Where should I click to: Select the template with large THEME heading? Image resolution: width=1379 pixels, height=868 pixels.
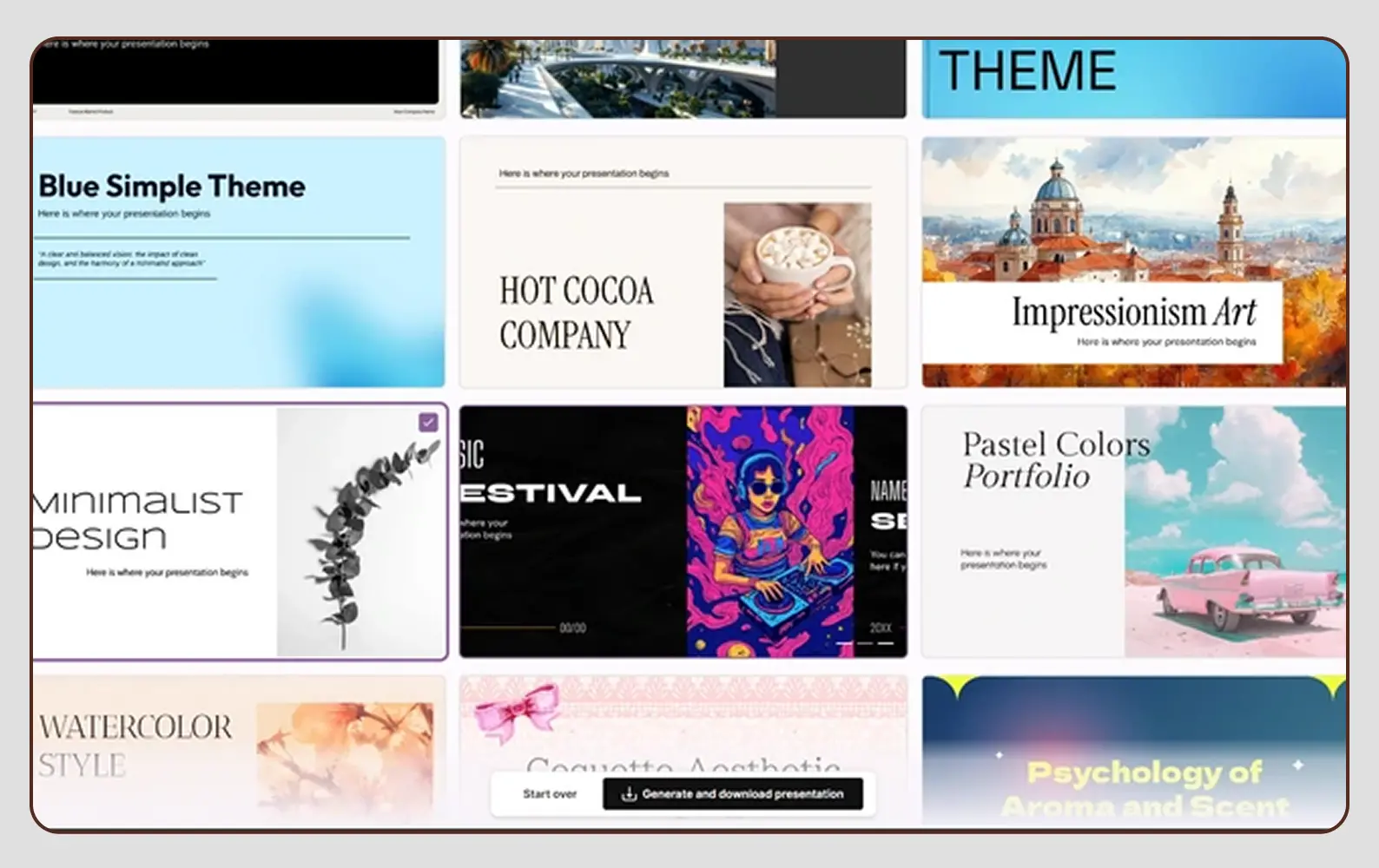pyautogui.click(x=1028, y=71)
